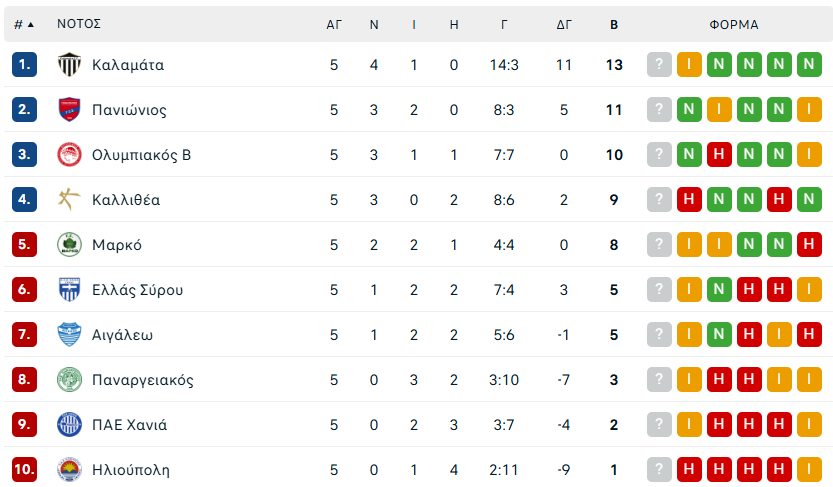Viewport: 833px width, 487px height.
Task: Click the Ηλιούπολη team logo
Action: [69, 469]
